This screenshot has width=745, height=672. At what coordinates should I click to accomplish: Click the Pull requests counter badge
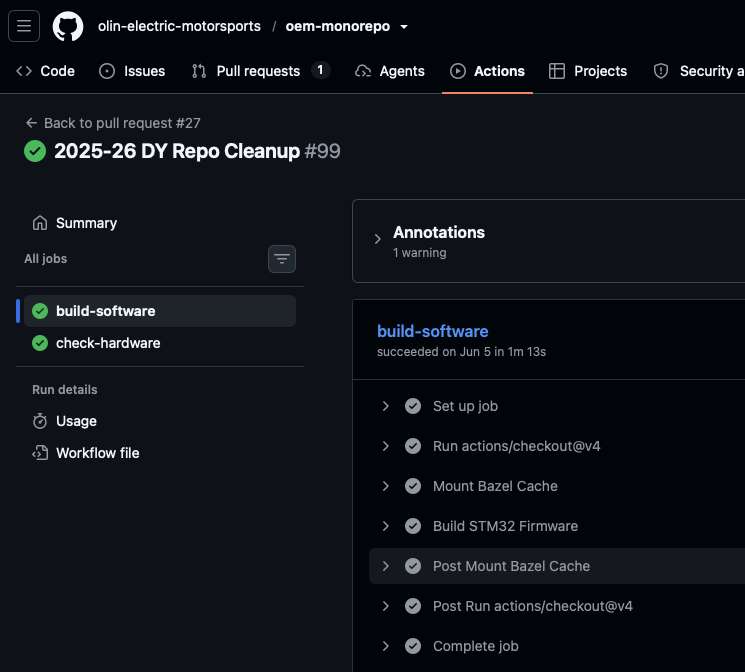pos(321,70)
